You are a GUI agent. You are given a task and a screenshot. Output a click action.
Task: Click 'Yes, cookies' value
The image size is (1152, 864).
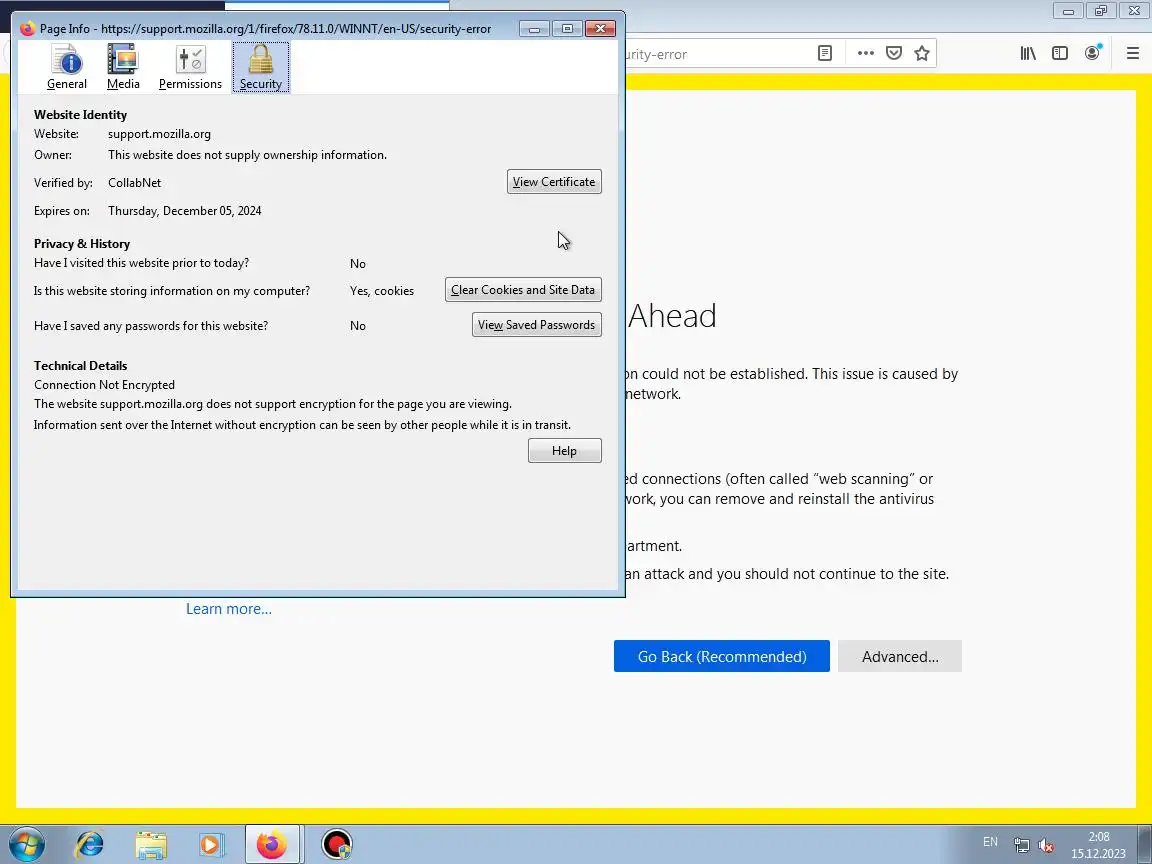(x=382, y=291)
